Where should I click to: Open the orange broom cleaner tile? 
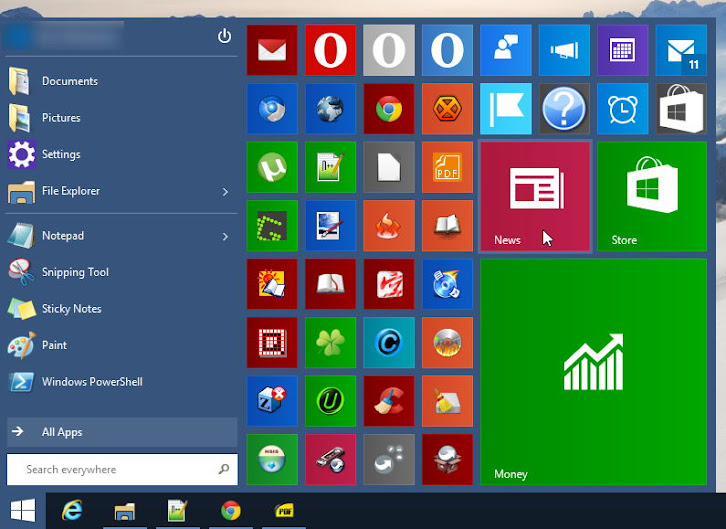[x=447, y=400]
